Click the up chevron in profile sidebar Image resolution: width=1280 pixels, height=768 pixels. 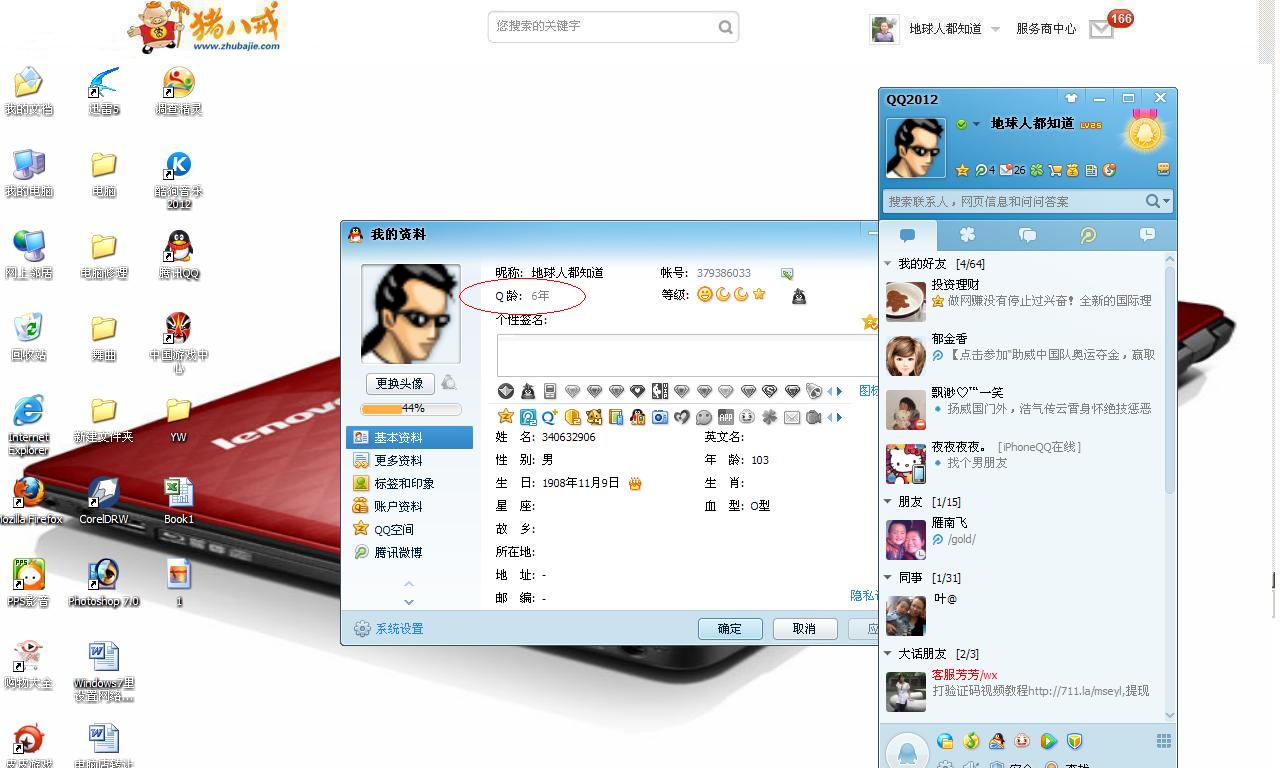click(x=408, y=583)
